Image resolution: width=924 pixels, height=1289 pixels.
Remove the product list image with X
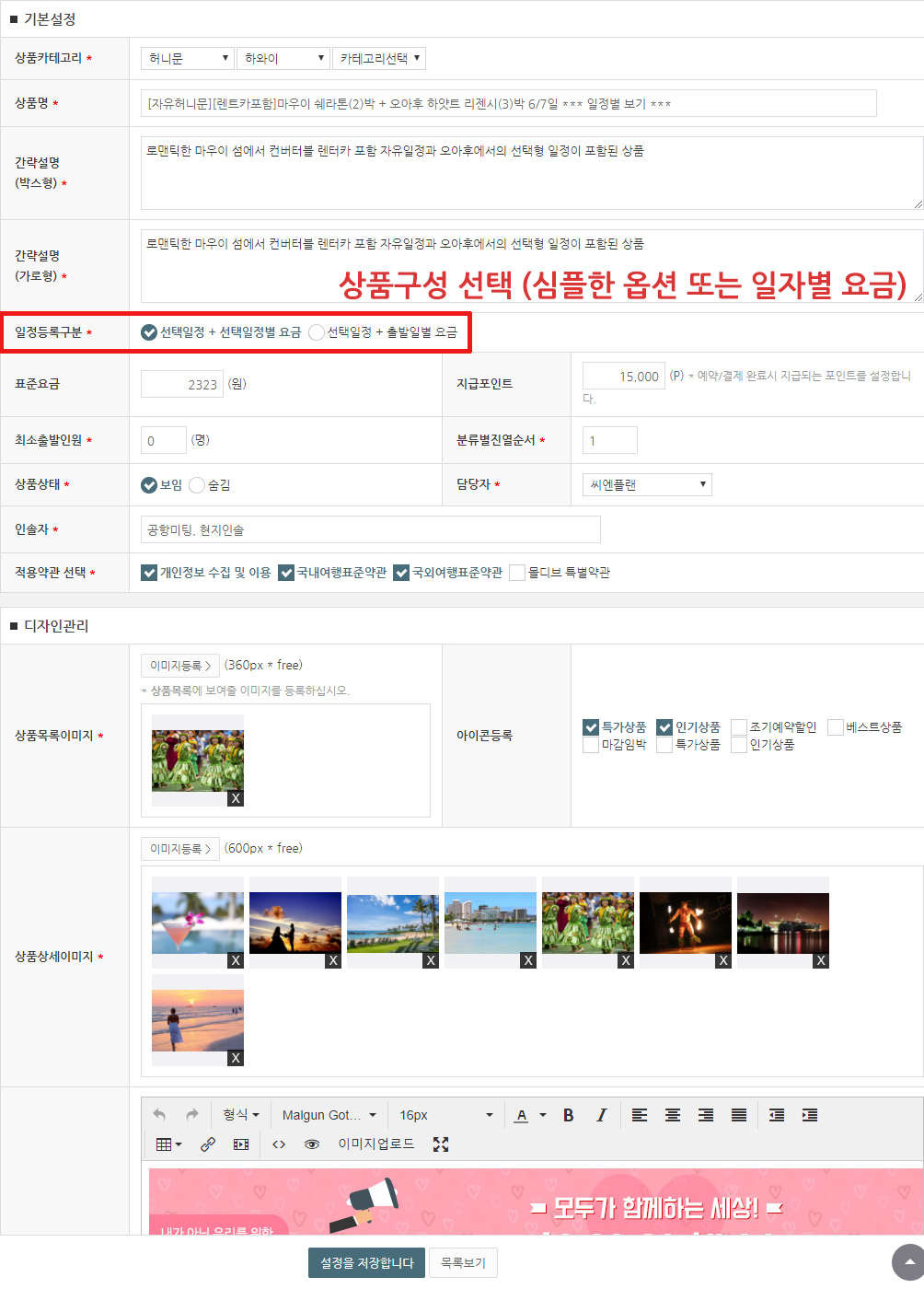[236, 798]
